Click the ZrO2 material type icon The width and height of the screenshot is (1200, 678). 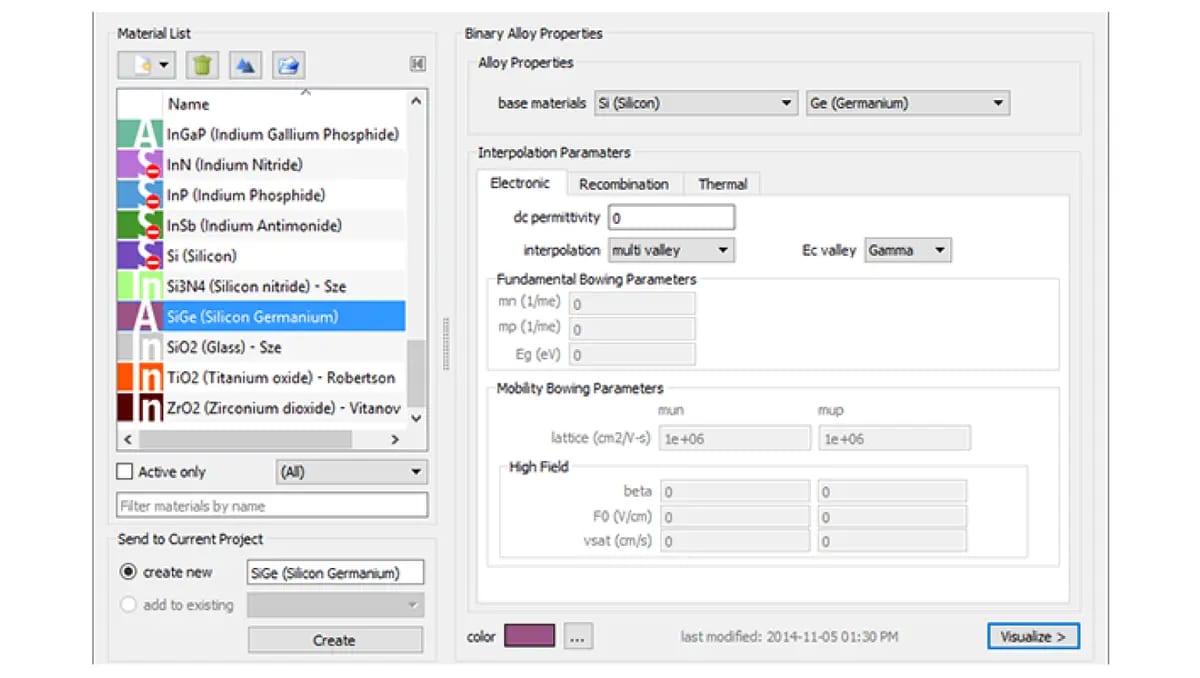point(140,408)
